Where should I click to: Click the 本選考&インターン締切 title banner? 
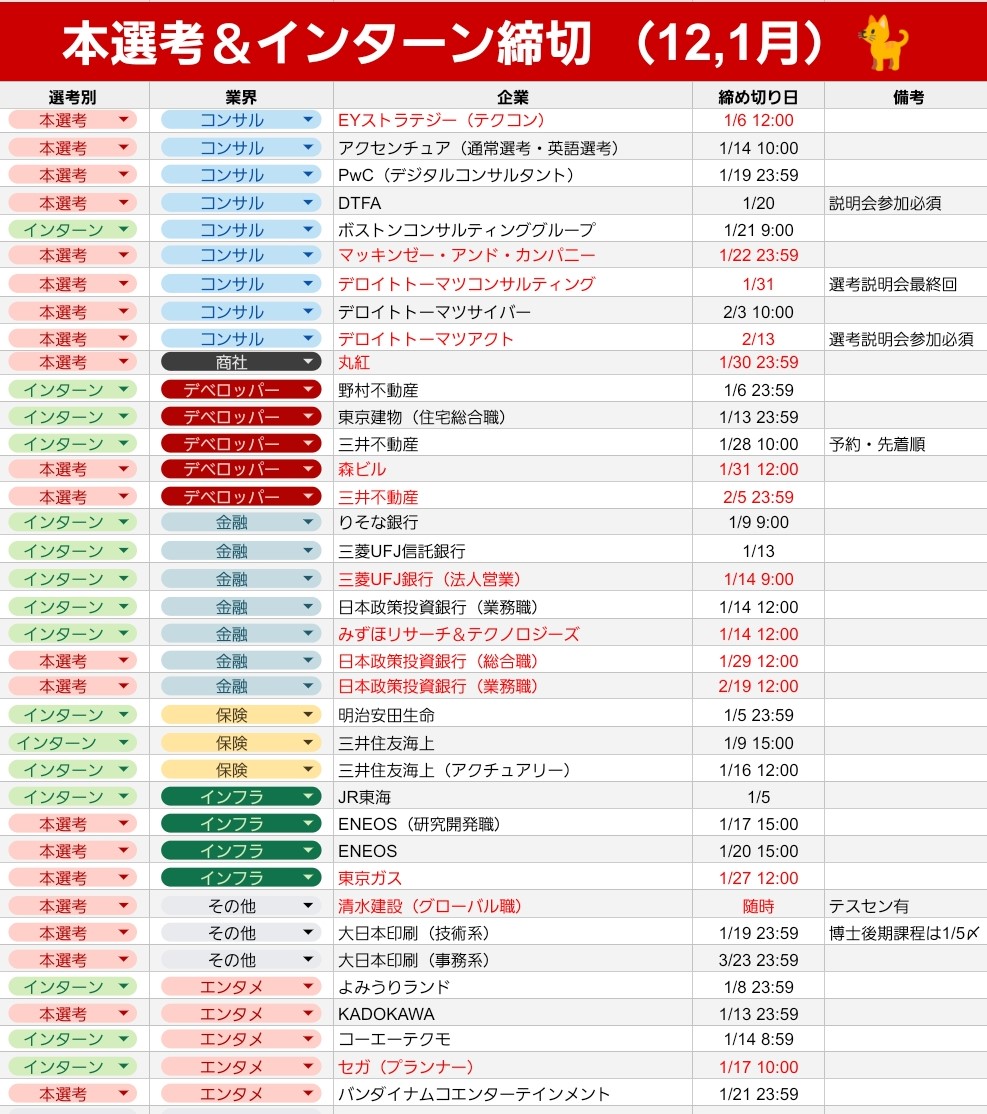pyautogui.click(x=493, y=41)
